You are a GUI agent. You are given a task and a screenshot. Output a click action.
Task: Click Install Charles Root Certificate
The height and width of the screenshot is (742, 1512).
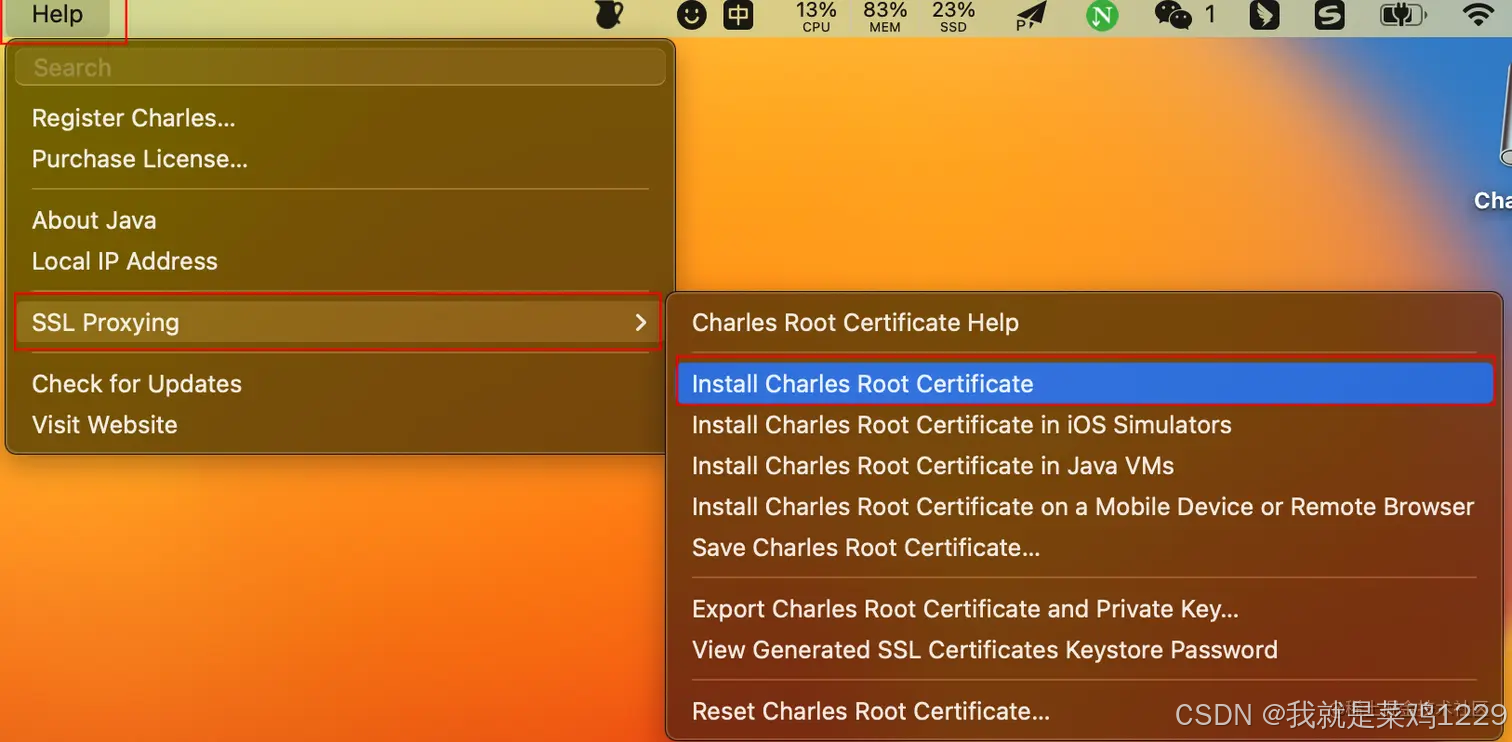[x=1085, y=383]
